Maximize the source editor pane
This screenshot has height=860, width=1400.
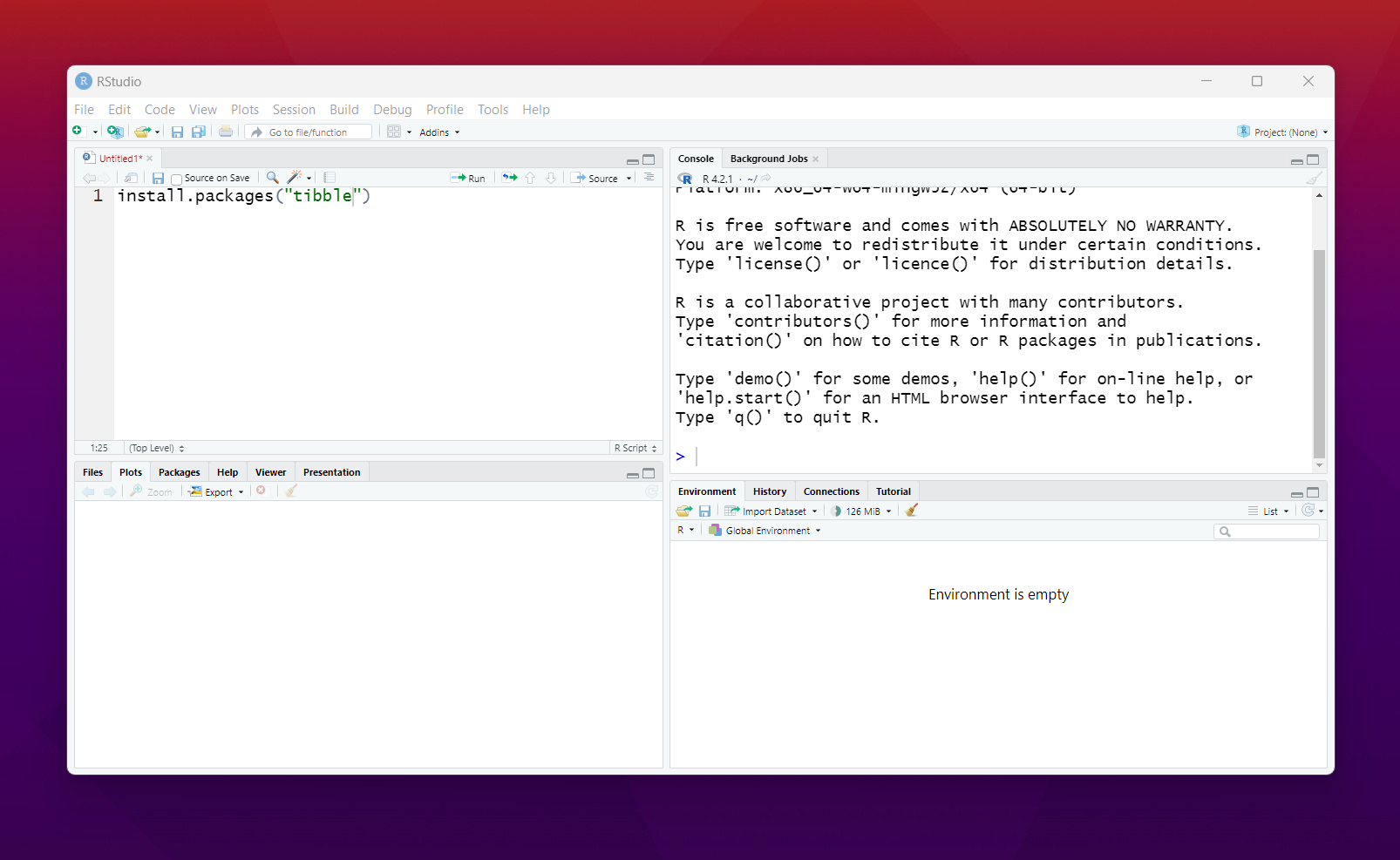(649, 159)
